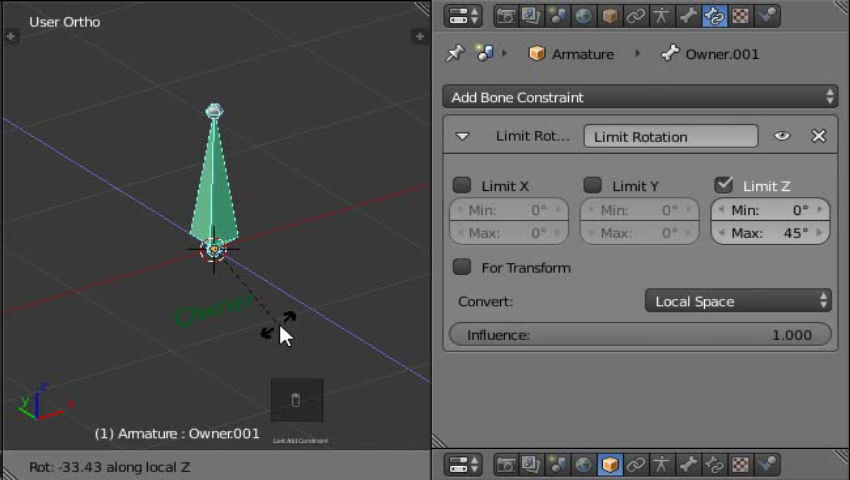Open the Convert Local Space dropdown
The height and width of the screenshot is (480, 850).
(738, 301)
